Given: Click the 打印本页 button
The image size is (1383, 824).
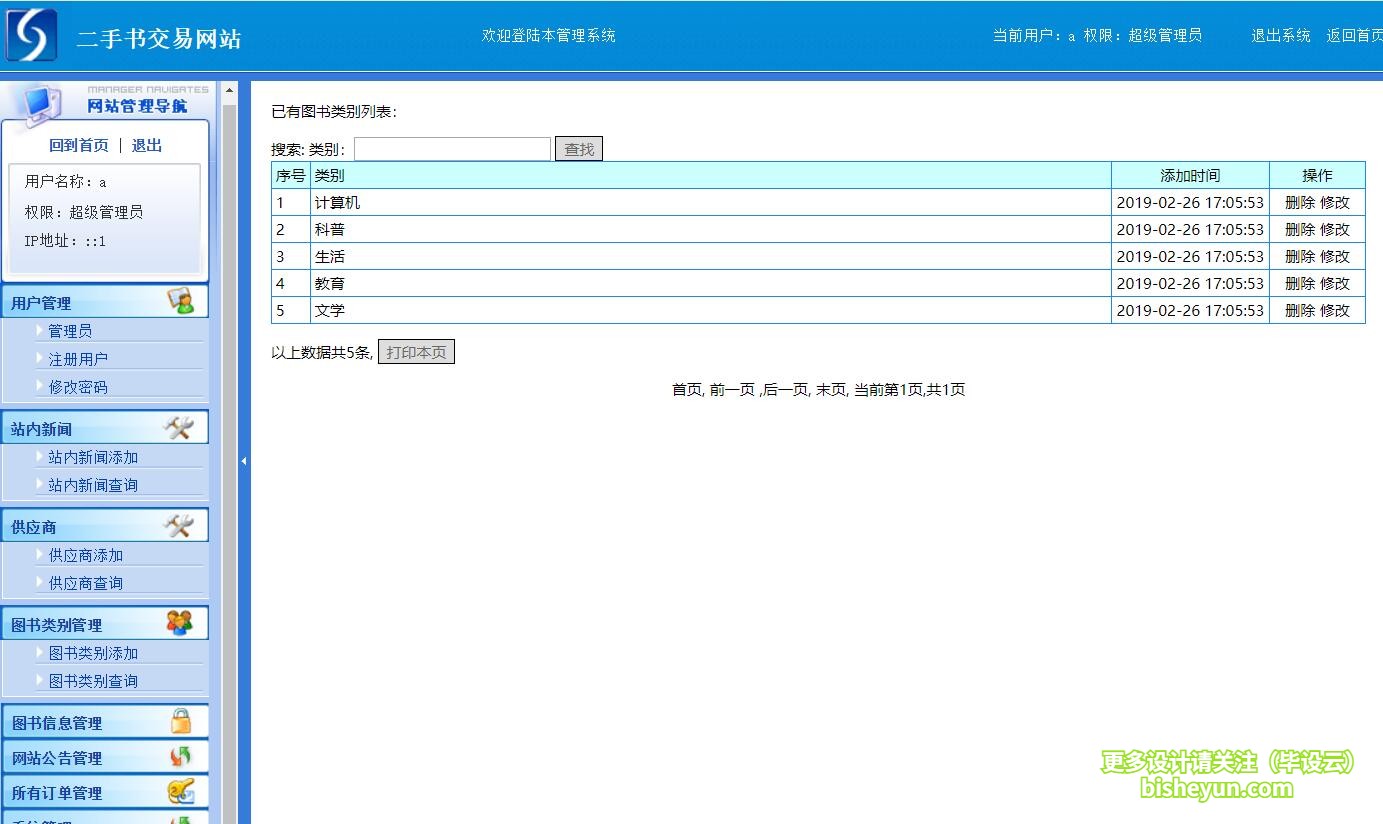Looking at the screenshot, I should tap(416, 352).
